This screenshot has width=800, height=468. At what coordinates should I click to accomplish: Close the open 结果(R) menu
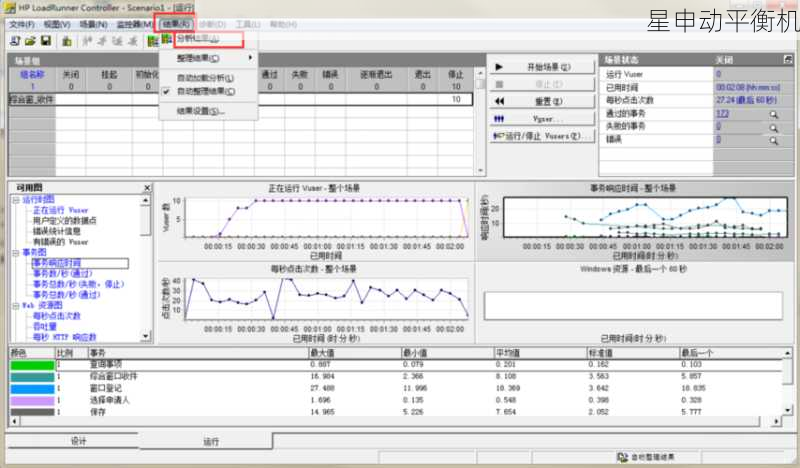coord(176,24)
